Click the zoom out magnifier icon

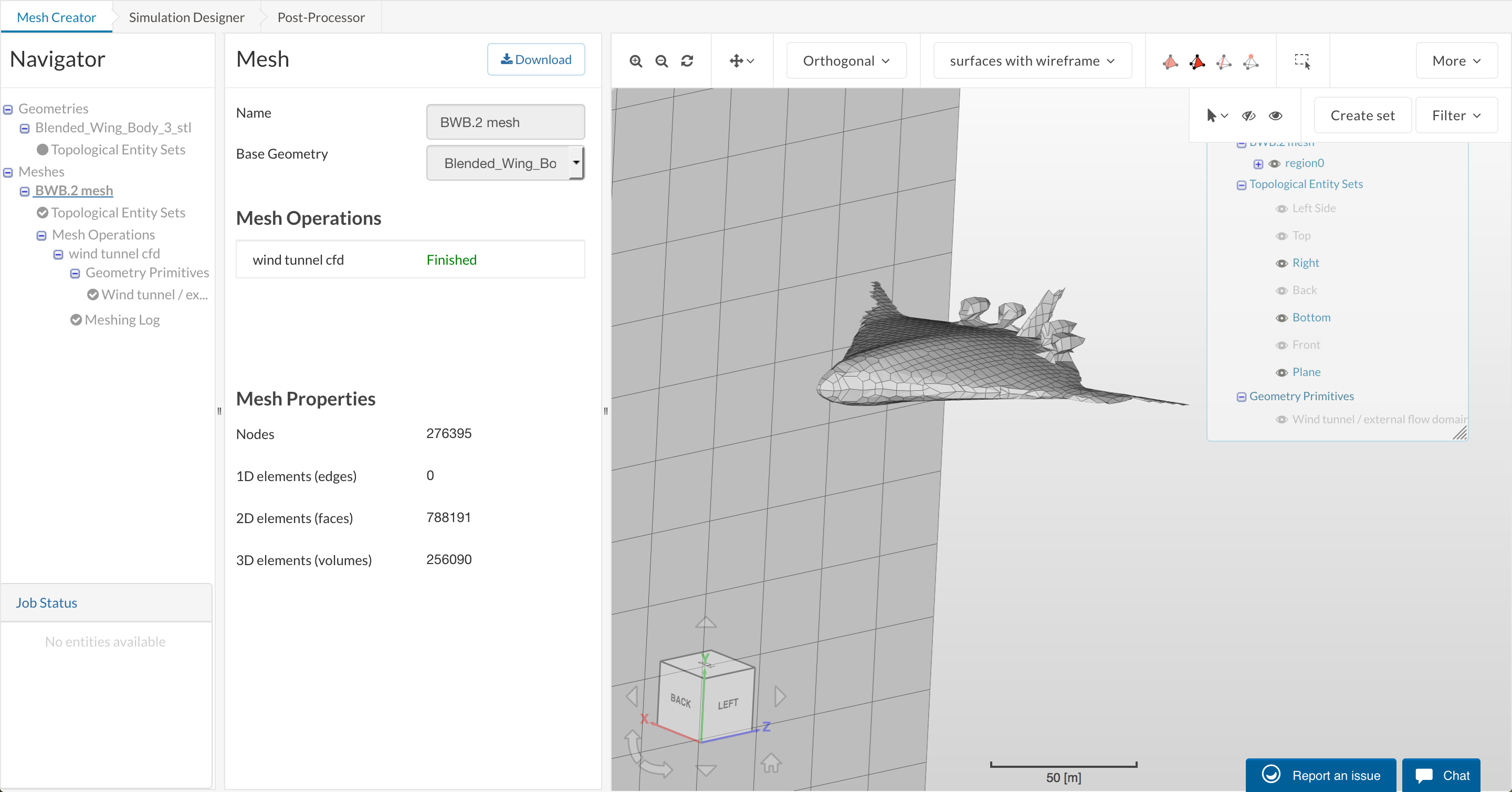(661, 61)
